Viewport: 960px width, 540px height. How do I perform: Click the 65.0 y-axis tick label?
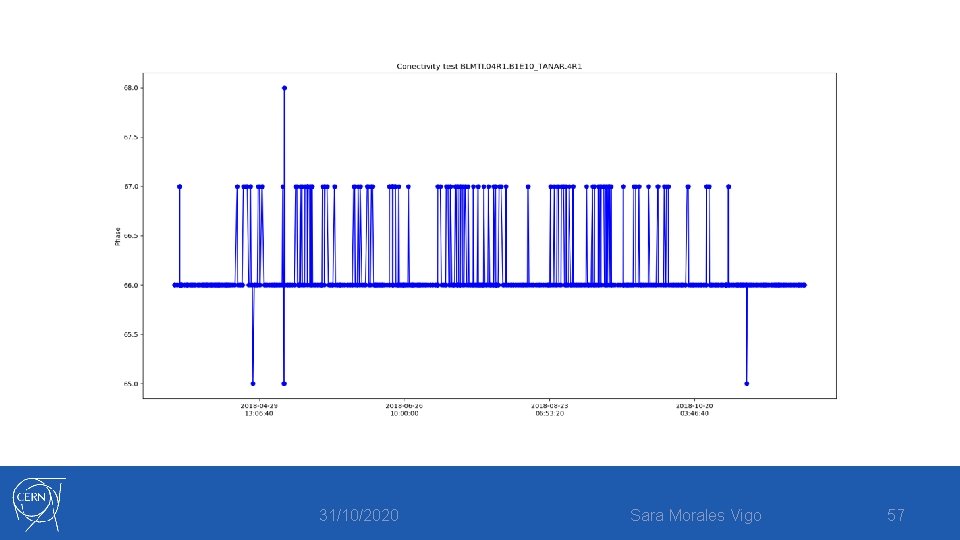(130, 384)
